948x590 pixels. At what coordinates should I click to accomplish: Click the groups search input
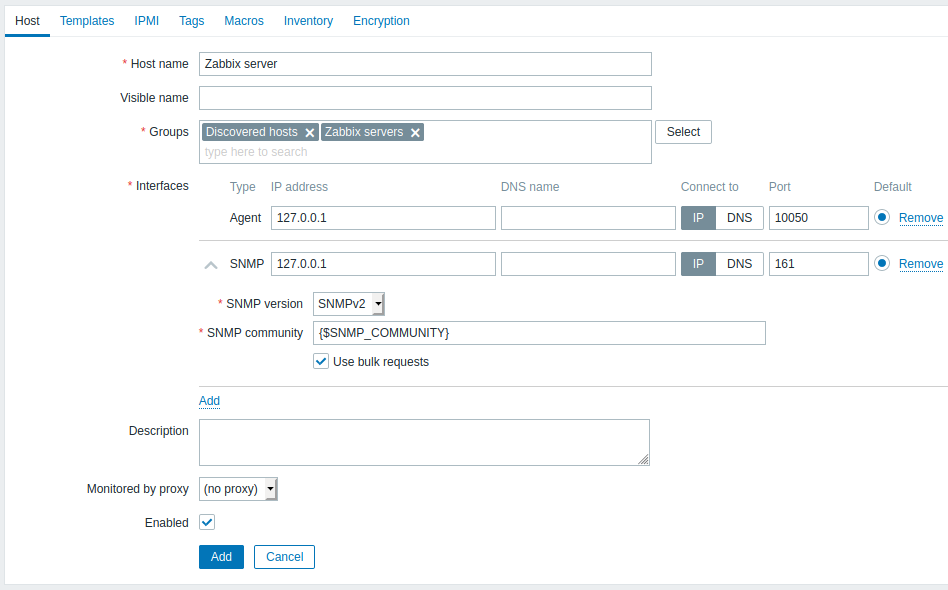[x=425, y=152]
